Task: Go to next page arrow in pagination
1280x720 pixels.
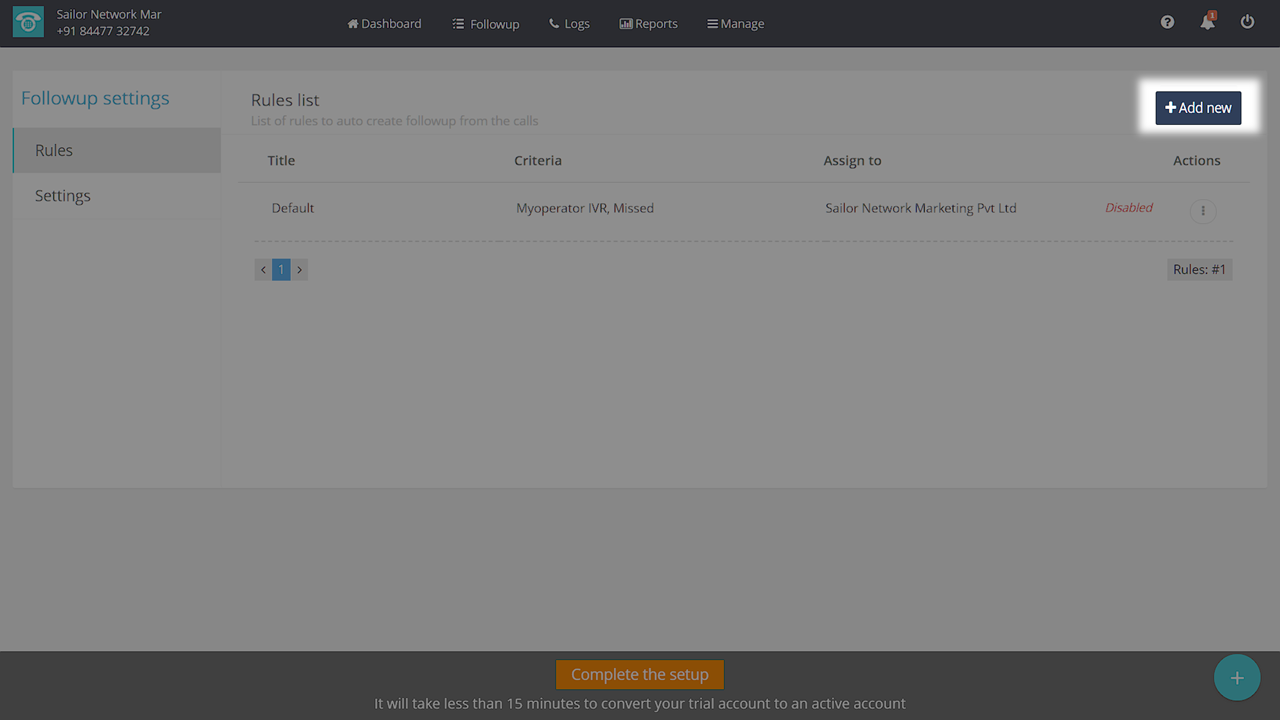Action: point(299,270)
